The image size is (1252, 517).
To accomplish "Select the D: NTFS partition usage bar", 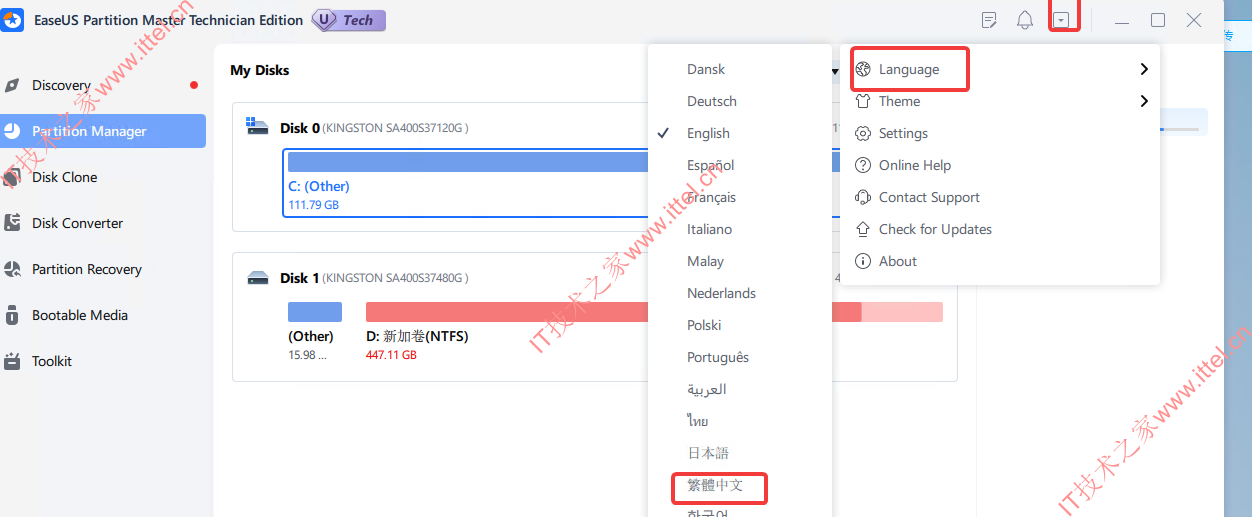I will click(x=654, y=312).
